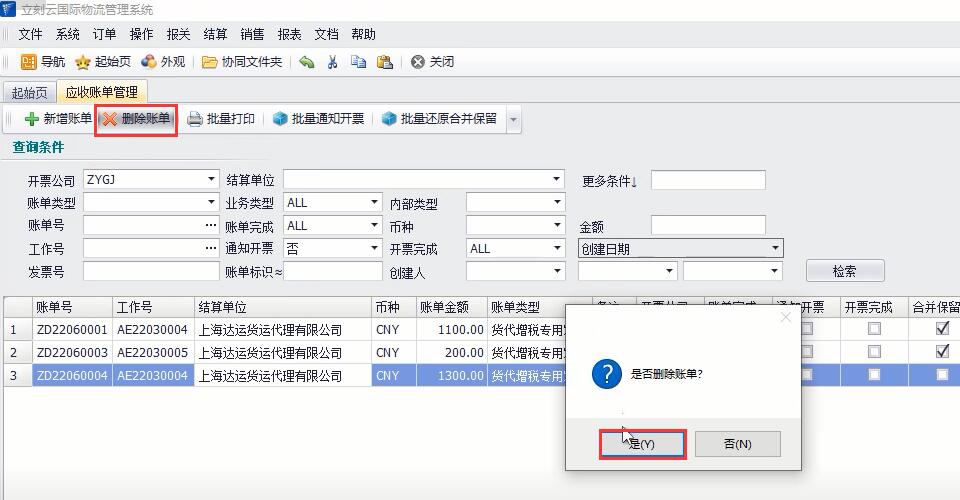Expand the 创建日期 dropdown
The width and height of the screenshot is (960, 500).
pyautogui.click(x=774, y=249)
